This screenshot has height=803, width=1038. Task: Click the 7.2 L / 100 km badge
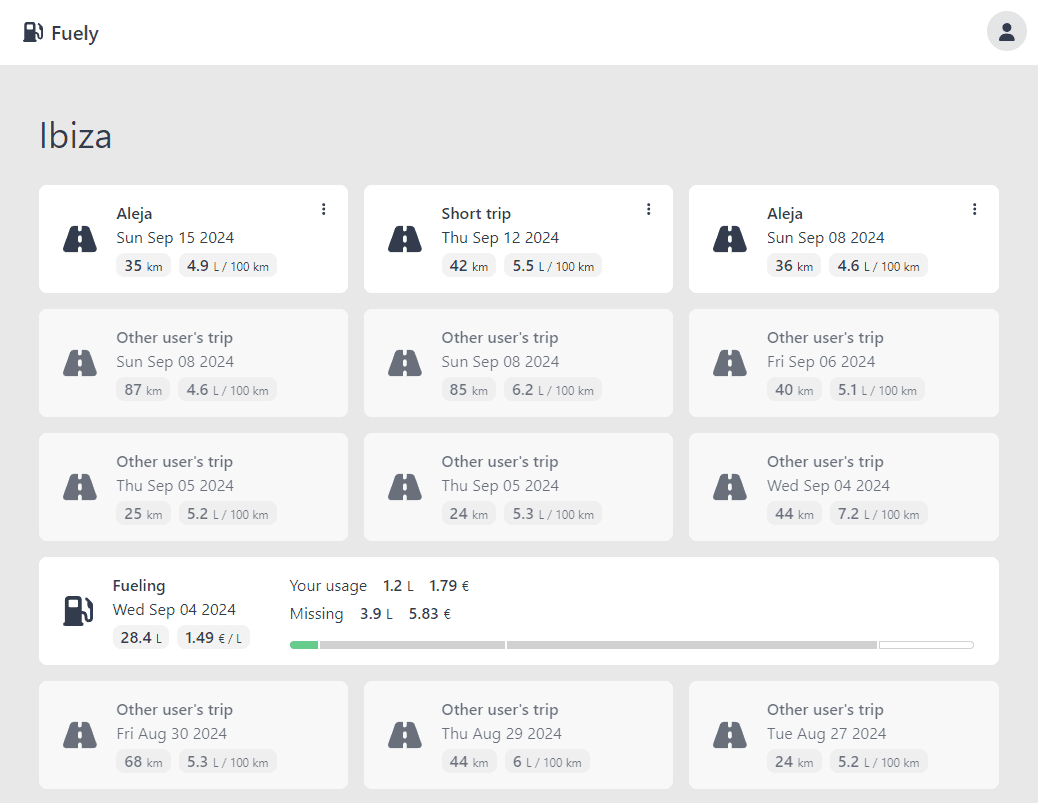coord(878,514)
